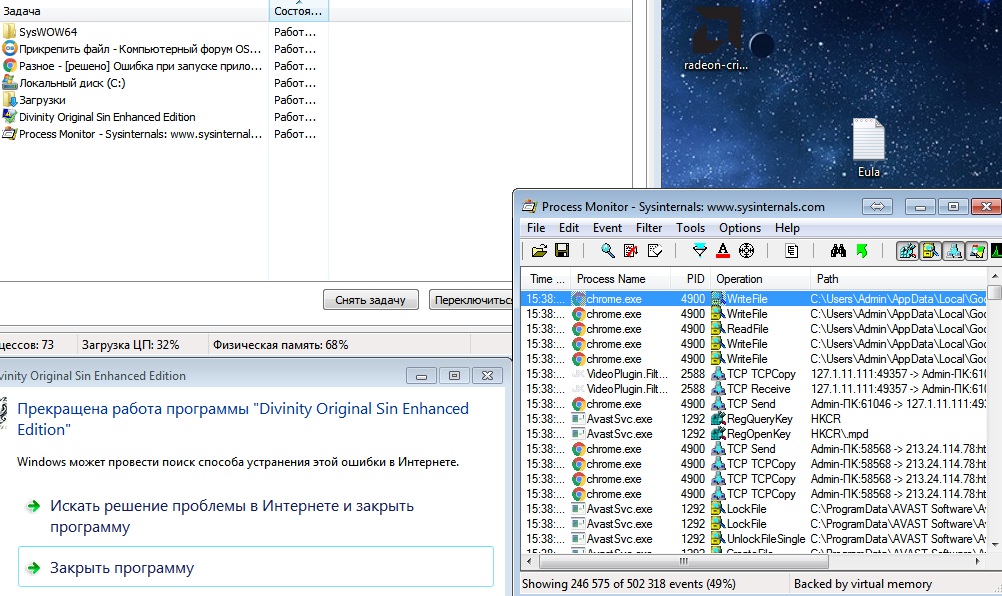Expand the Options menu
Screen dimensions: 1002x596
pyautogui.click(x=739, y=228)
